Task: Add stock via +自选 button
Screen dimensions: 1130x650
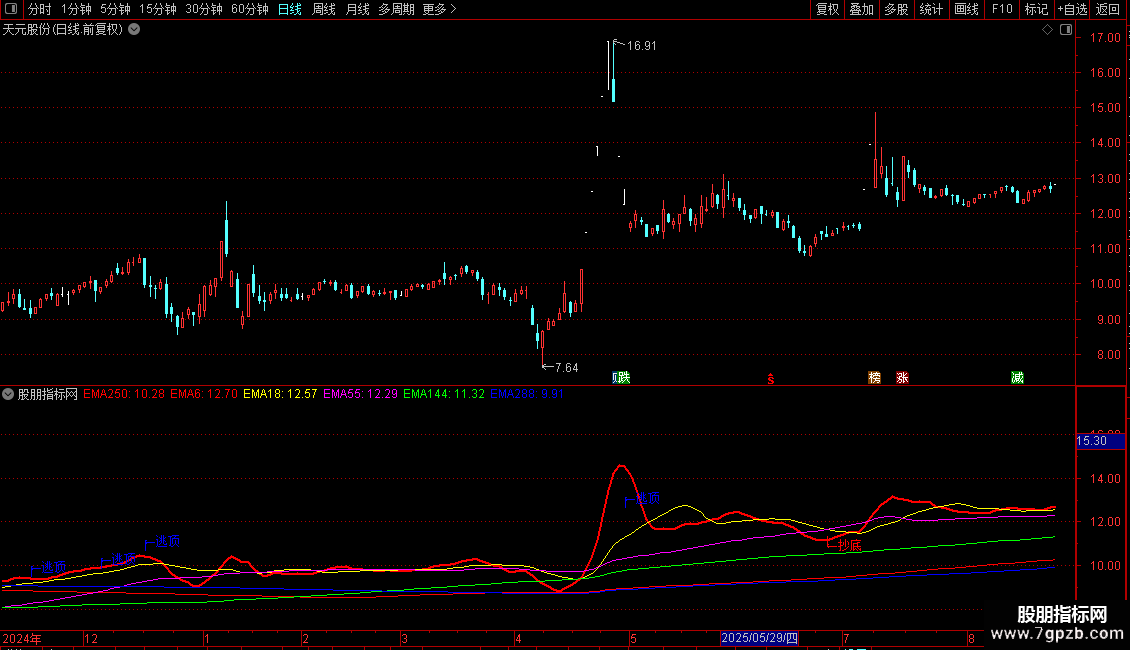Action: [x=1072, y=9]
